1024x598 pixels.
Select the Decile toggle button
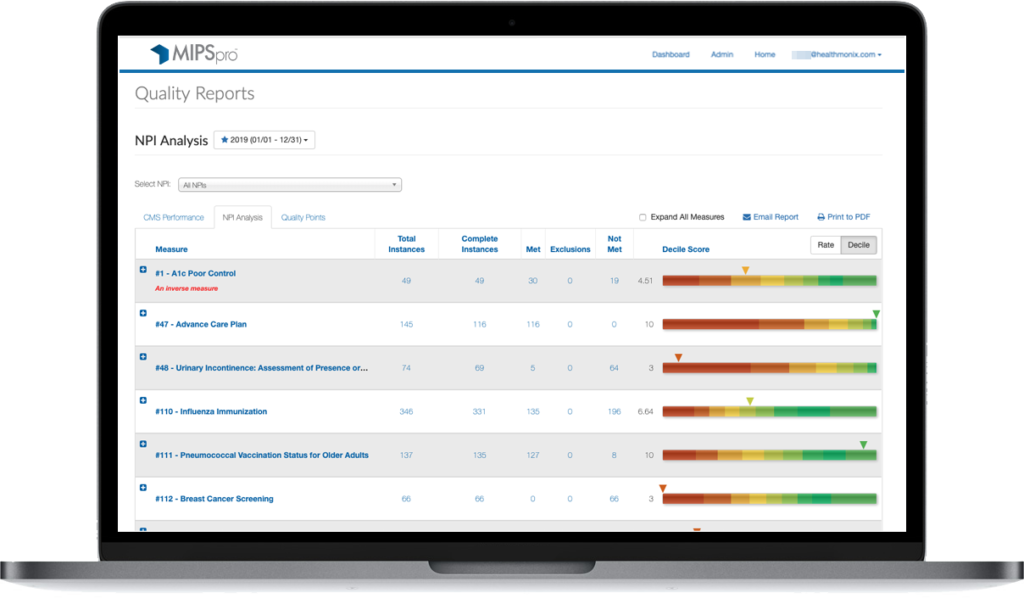861,245
